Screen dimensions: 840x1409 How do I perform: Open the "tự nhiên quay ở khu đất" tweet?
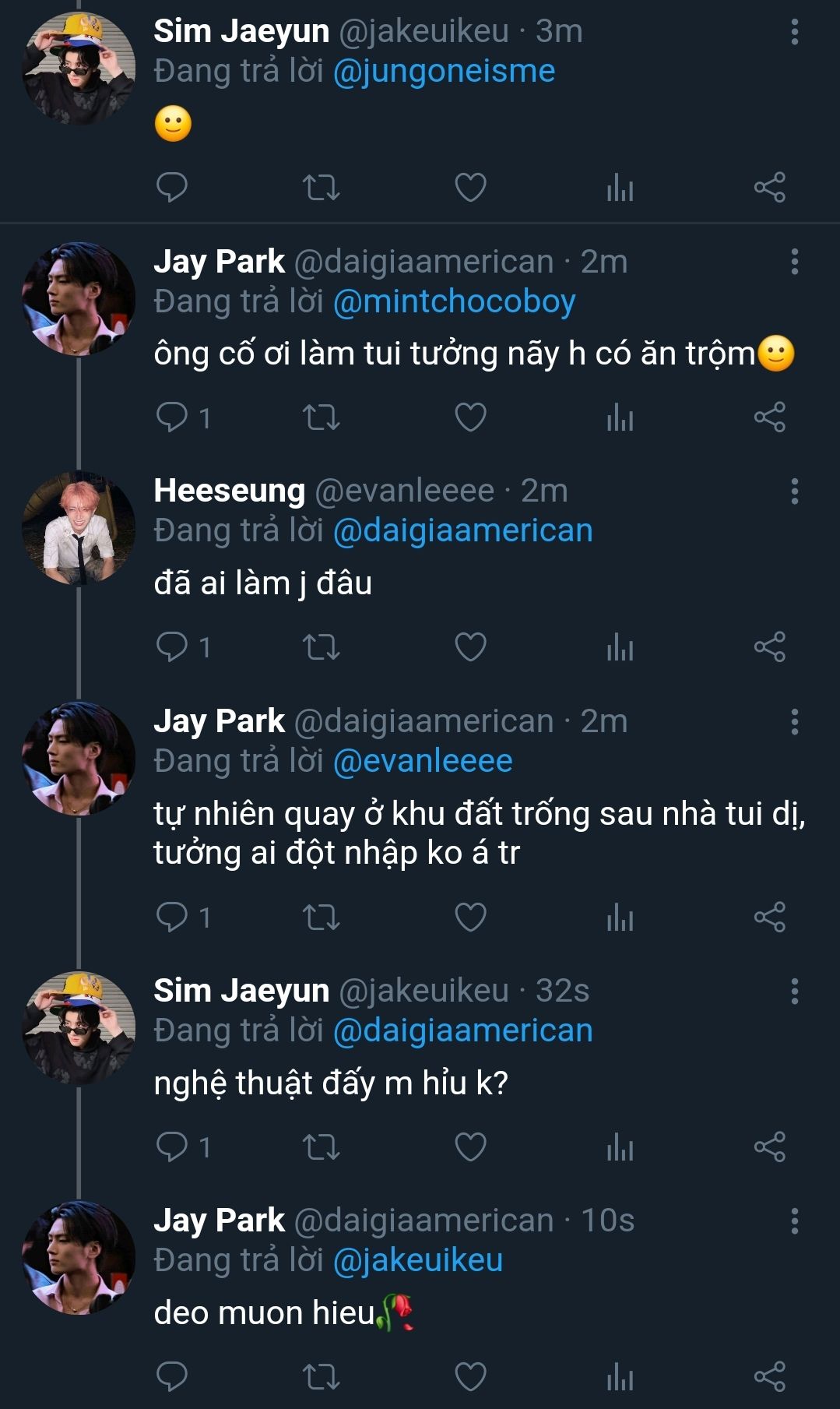(x=479, y=833)
